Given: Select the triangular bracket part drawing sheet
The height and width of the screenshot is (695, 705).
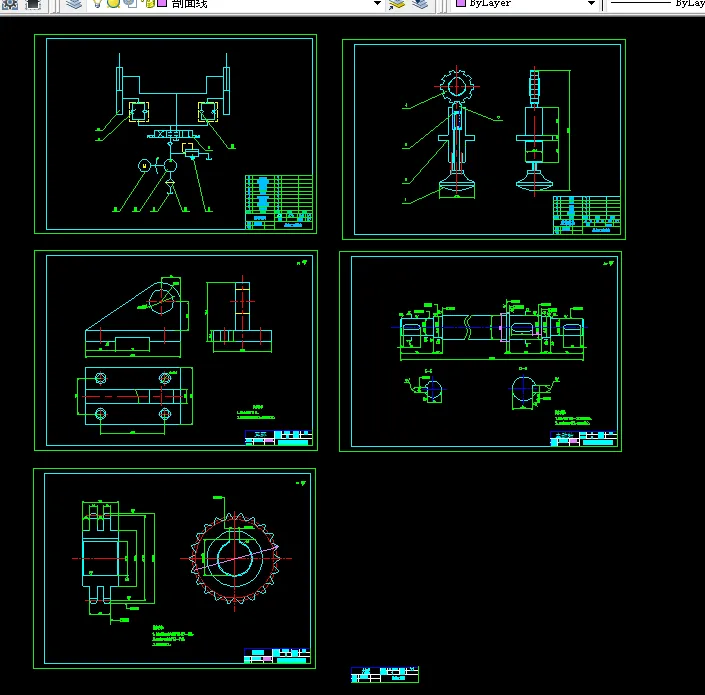Looking at the screenshot, I should 176,351.
